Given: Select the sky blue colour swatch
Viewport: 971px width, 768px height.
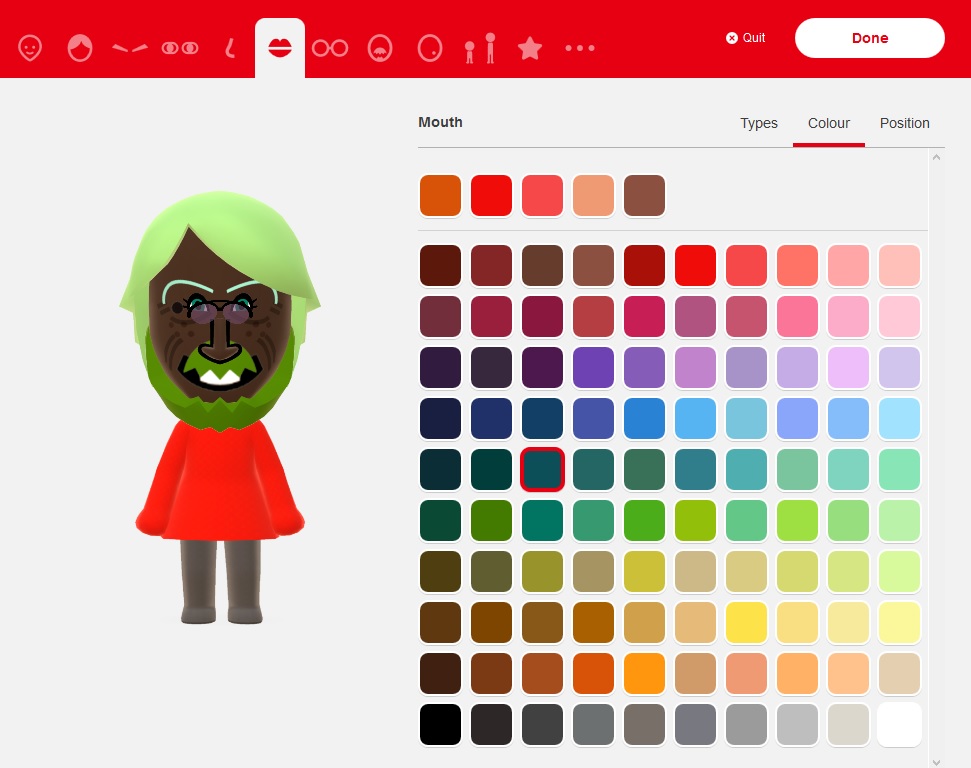Looking at the screenshot, I should tap(695, 419).
